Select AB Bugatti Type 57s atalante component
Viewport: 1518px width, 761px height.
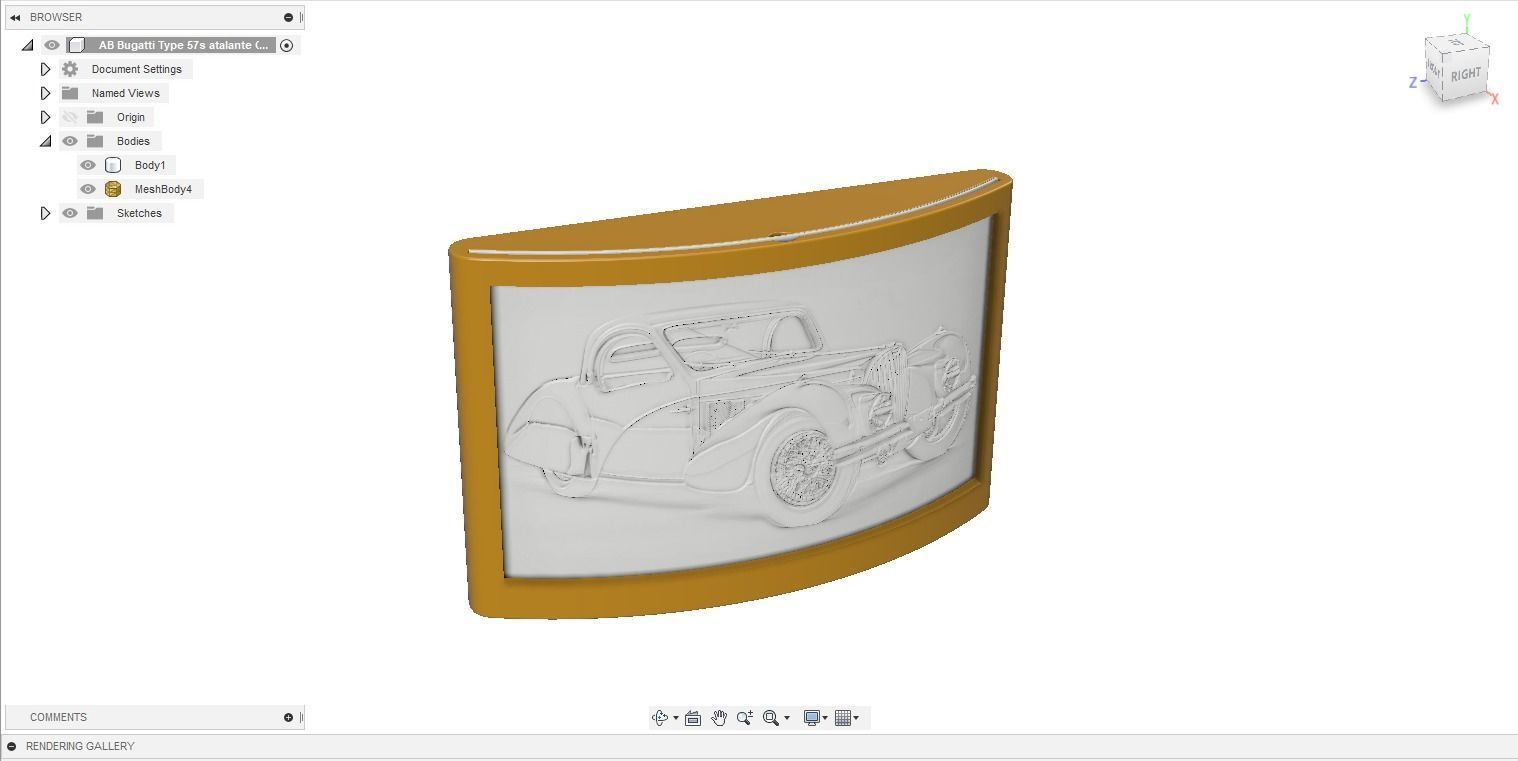pos(183,45)
